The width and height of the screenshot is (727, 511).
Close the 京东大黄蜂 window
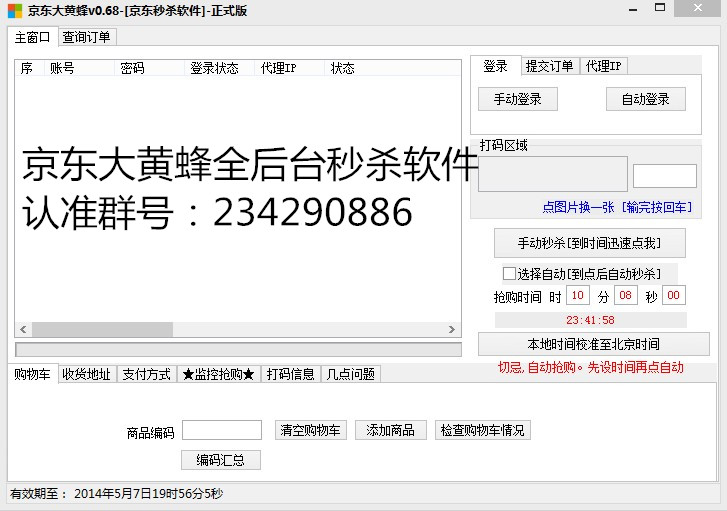click(x=697, y=8)
